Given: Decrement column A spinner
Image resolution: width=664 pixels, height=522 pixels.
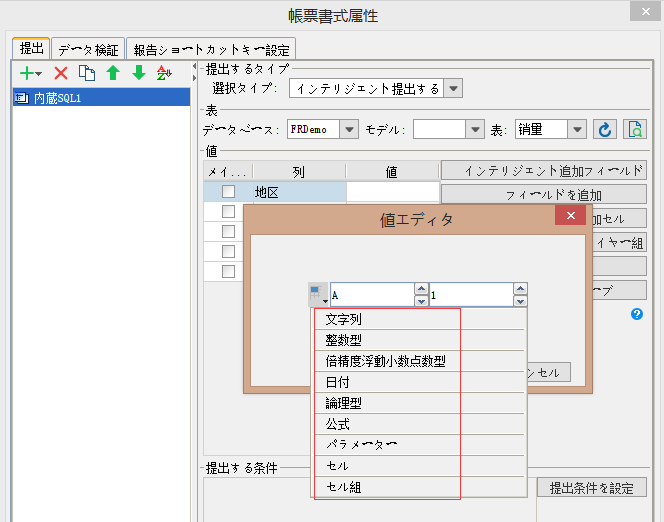Looking at the screenshot, I should tap(421, 301).
